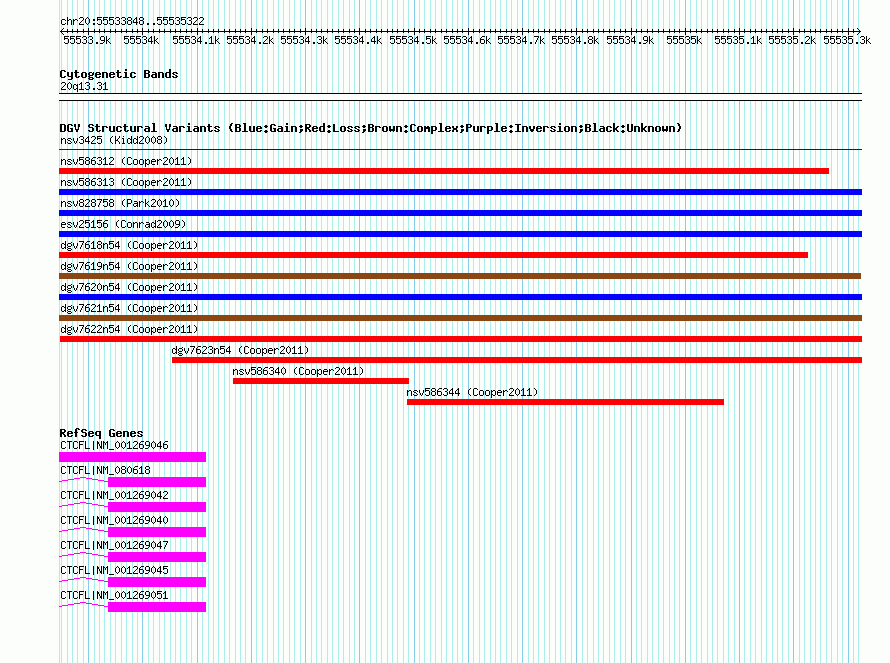Click the nsv586344 red loss bar

(x=565, y=402)
